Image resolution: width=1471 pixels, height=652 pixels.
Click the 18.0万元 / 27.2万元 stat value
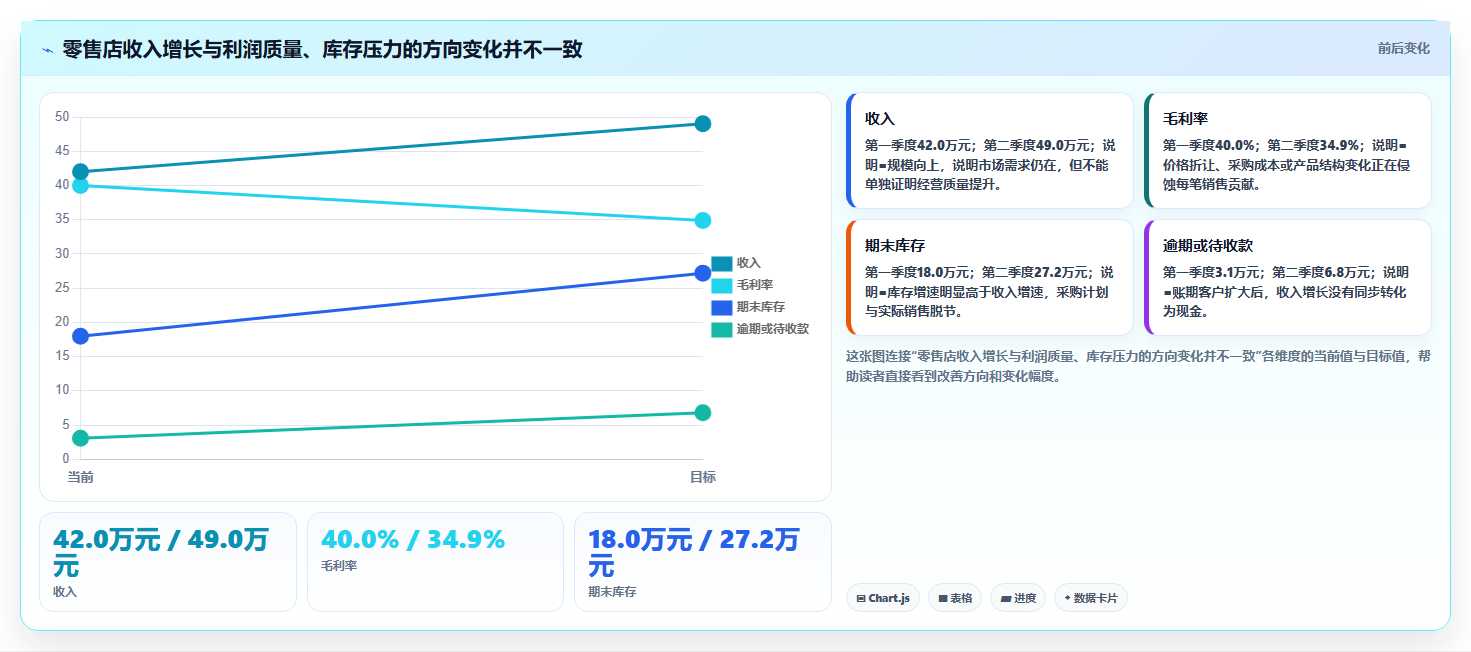[693, 552]
